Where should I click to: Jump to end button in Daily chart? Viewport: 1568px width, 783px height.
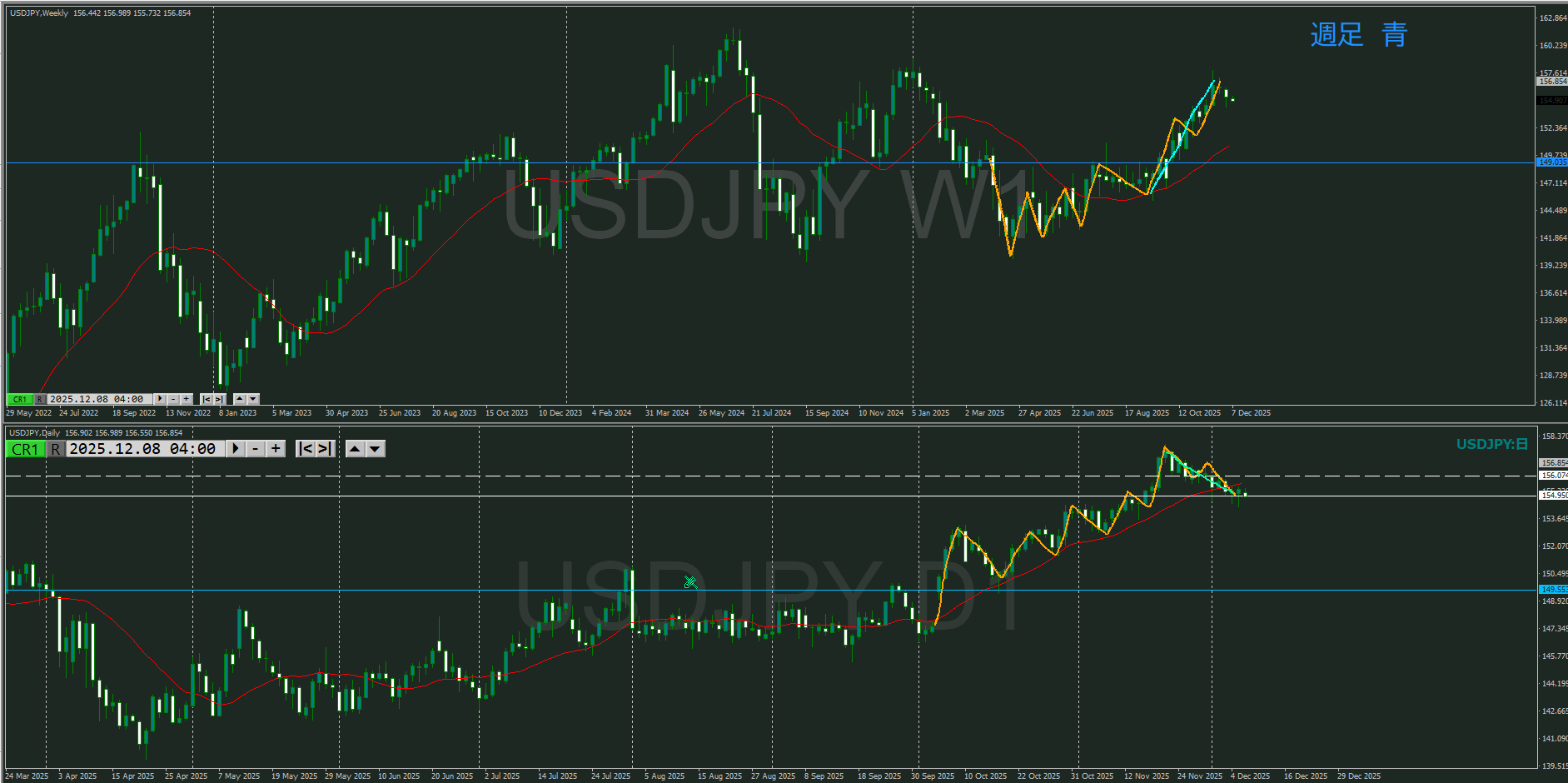325,449
